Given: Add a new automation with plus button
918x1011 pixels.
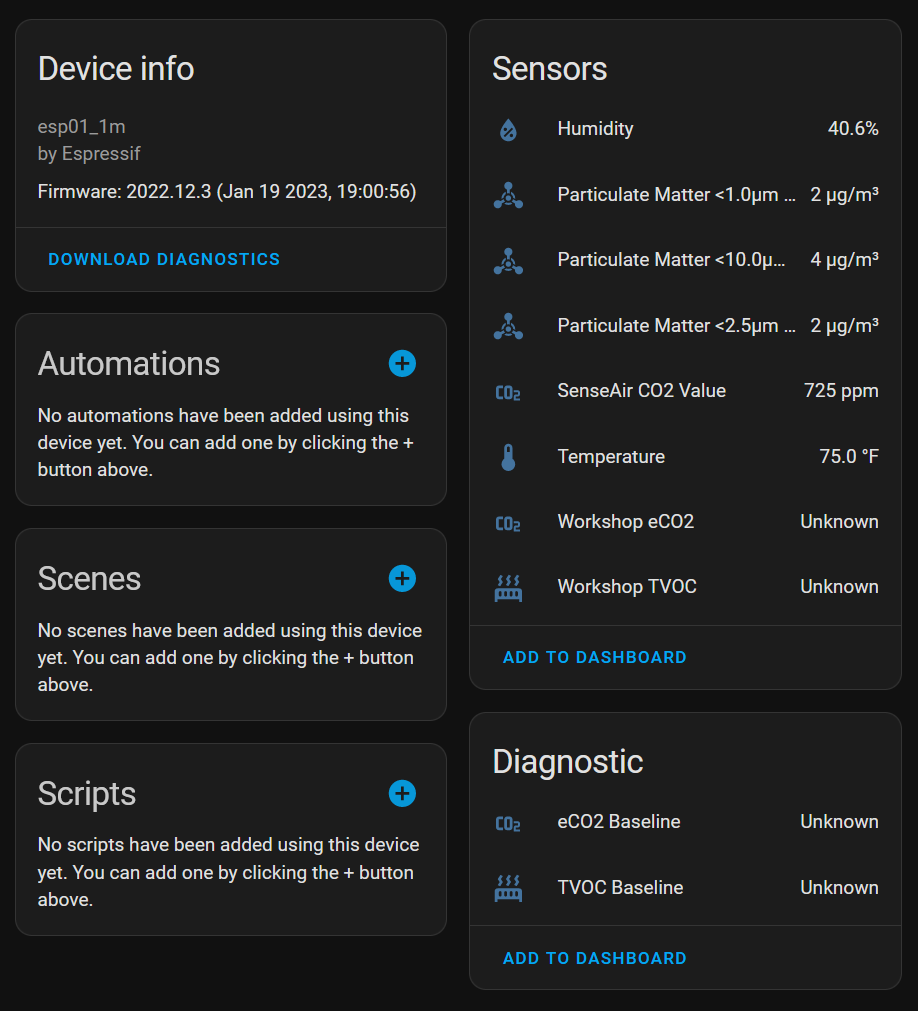Looking at the screenshot, I should point(402,364).
